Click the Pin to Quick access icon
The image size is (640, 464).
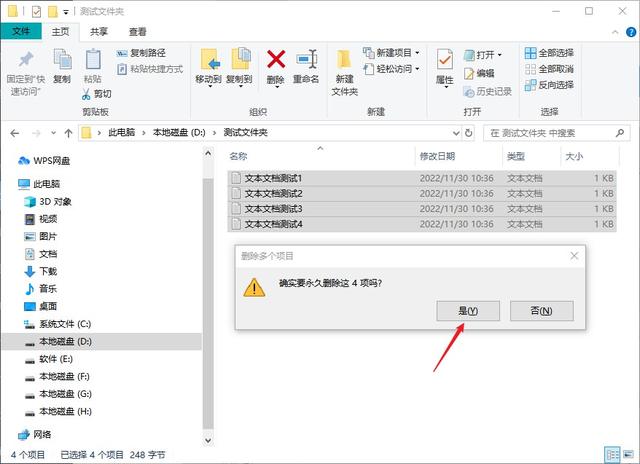[26, 60]
